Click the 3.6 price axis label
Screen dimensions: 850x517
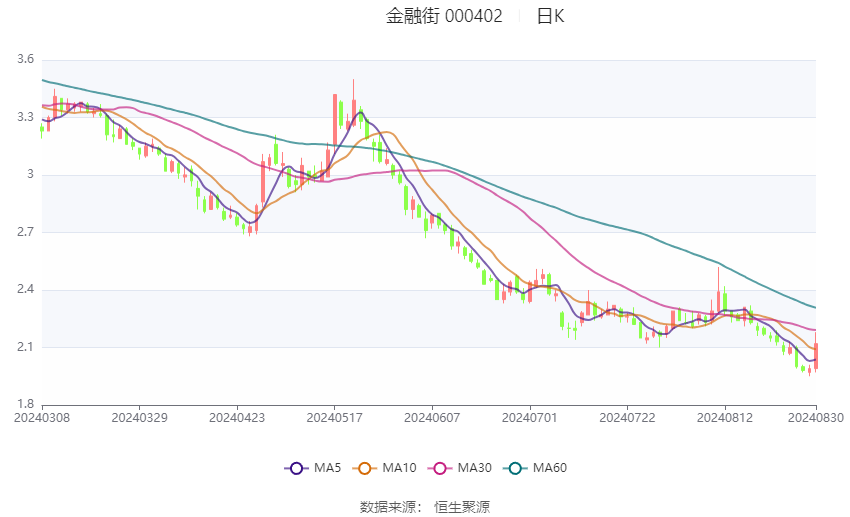click(x=25, y=59)
